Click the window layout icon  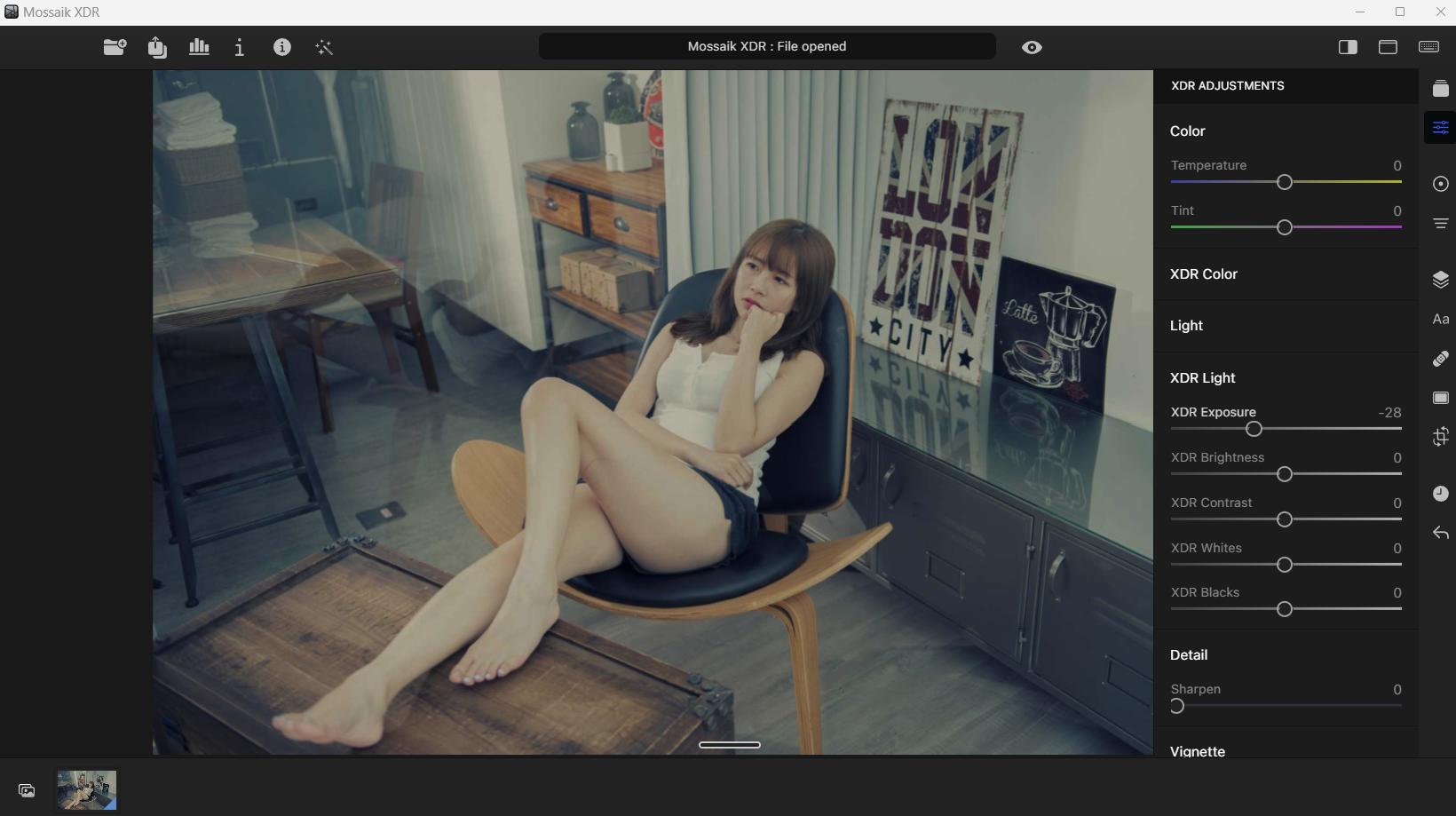click(1388, 47)
